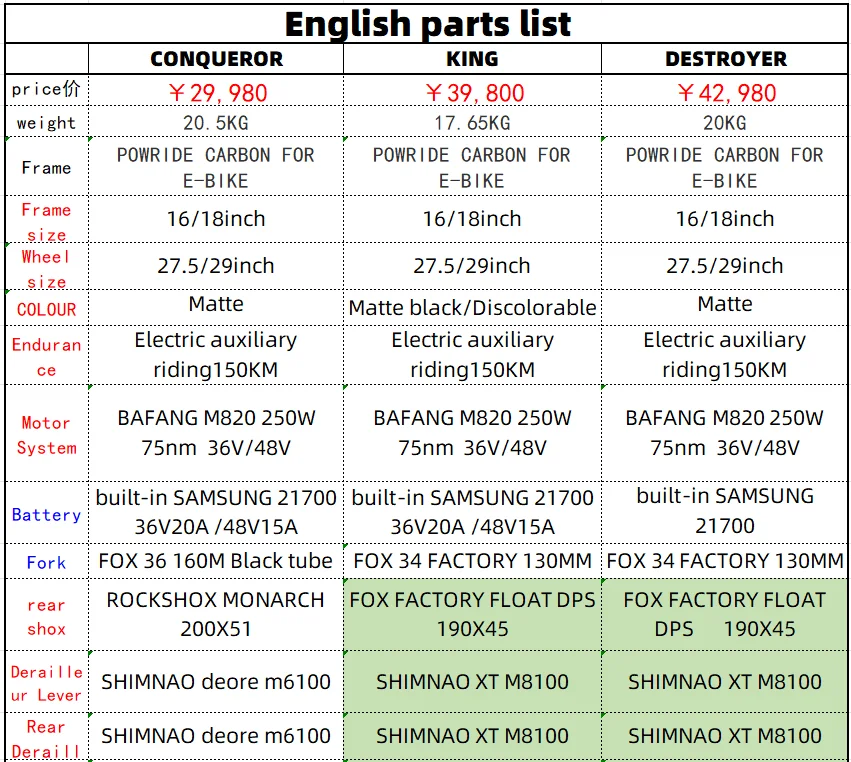This screenshot has height=762, width=851.
Task: Click the FOX 36 160M Black tube cell
Action: point(216,562)
